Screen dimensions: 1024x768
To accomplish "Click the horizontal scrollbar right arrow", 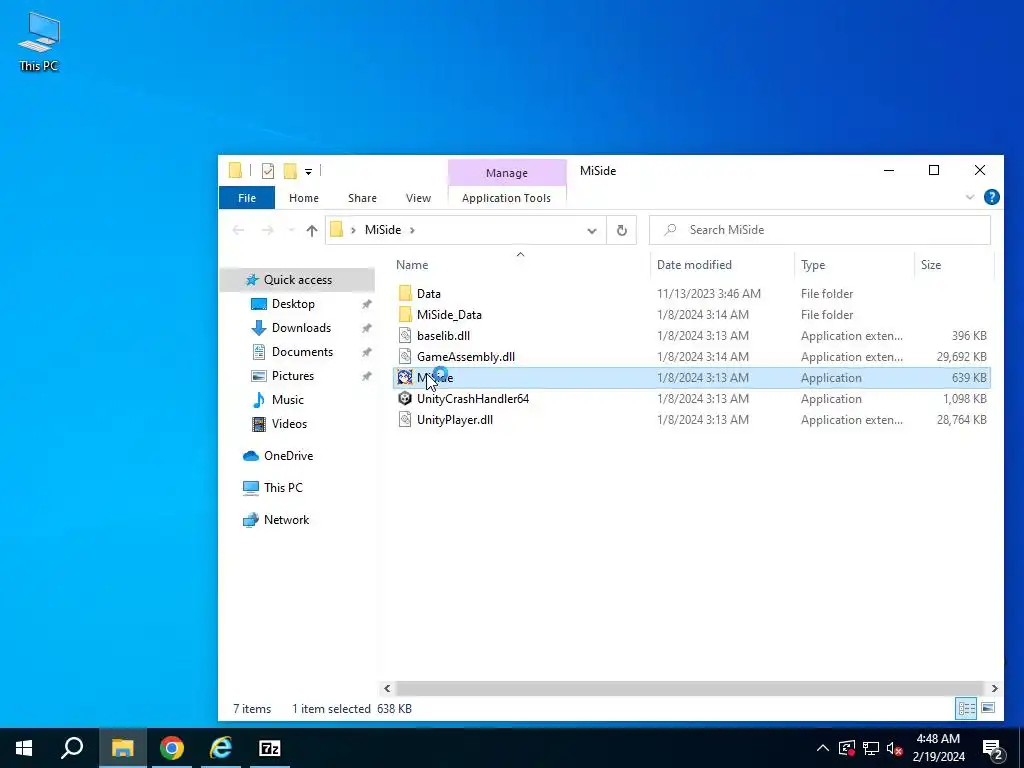I will click(x=994, y=688).
